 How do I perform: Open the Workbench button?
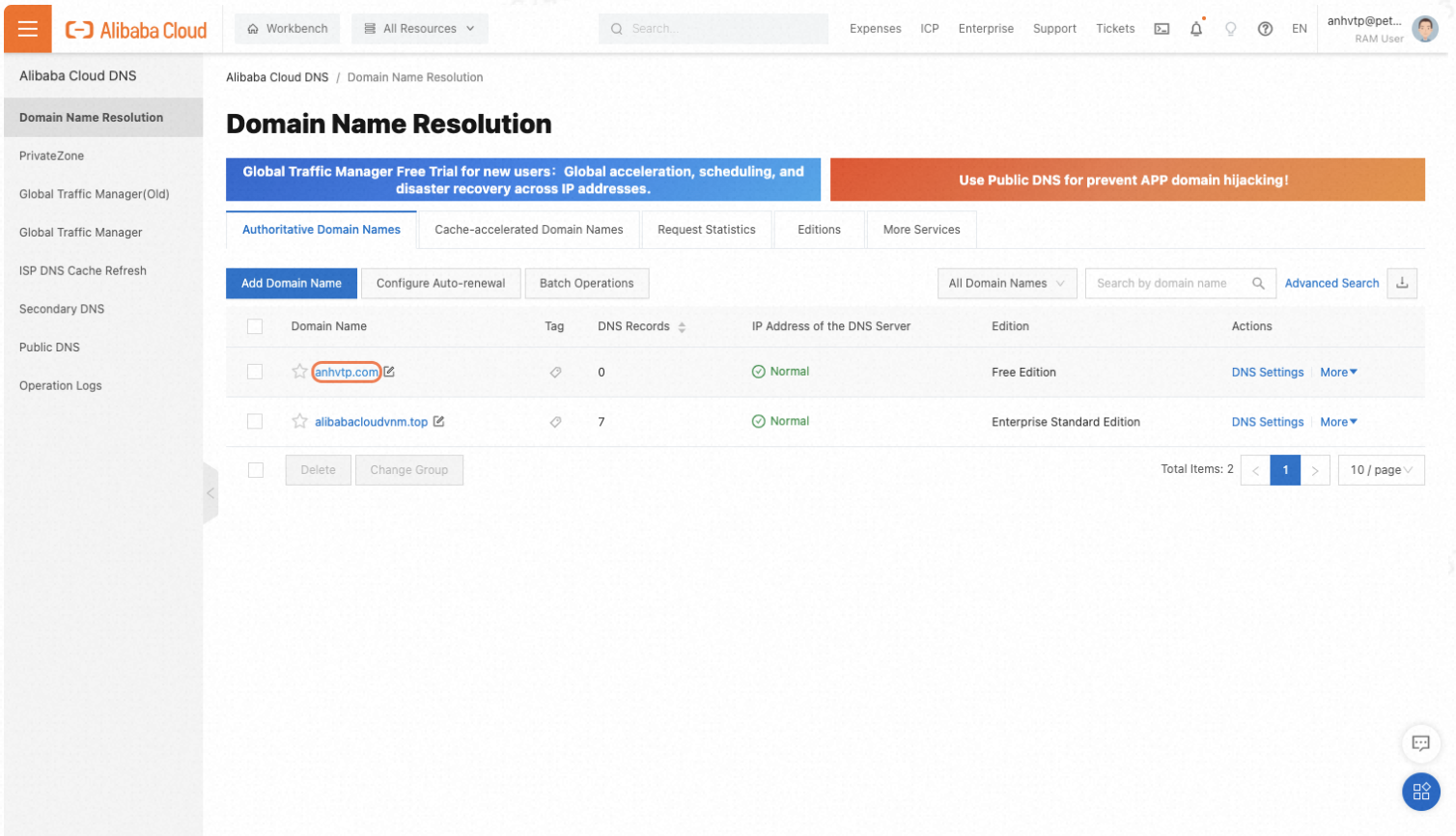tap(288, 29)
